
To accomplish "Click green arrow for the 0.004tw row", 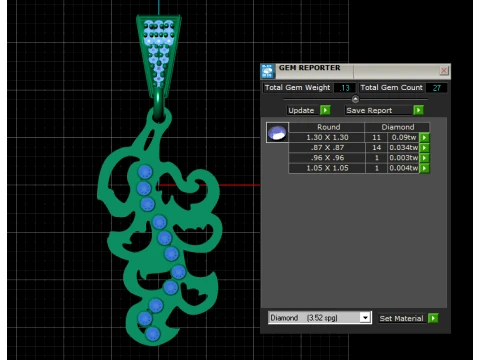I will [424, 168].
